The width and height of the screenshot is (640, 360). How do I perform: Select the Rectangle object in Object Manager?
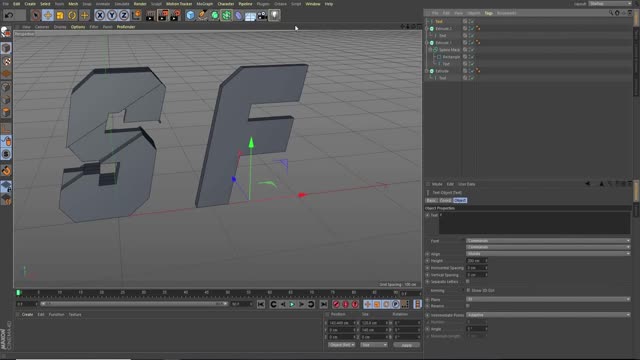451,57
